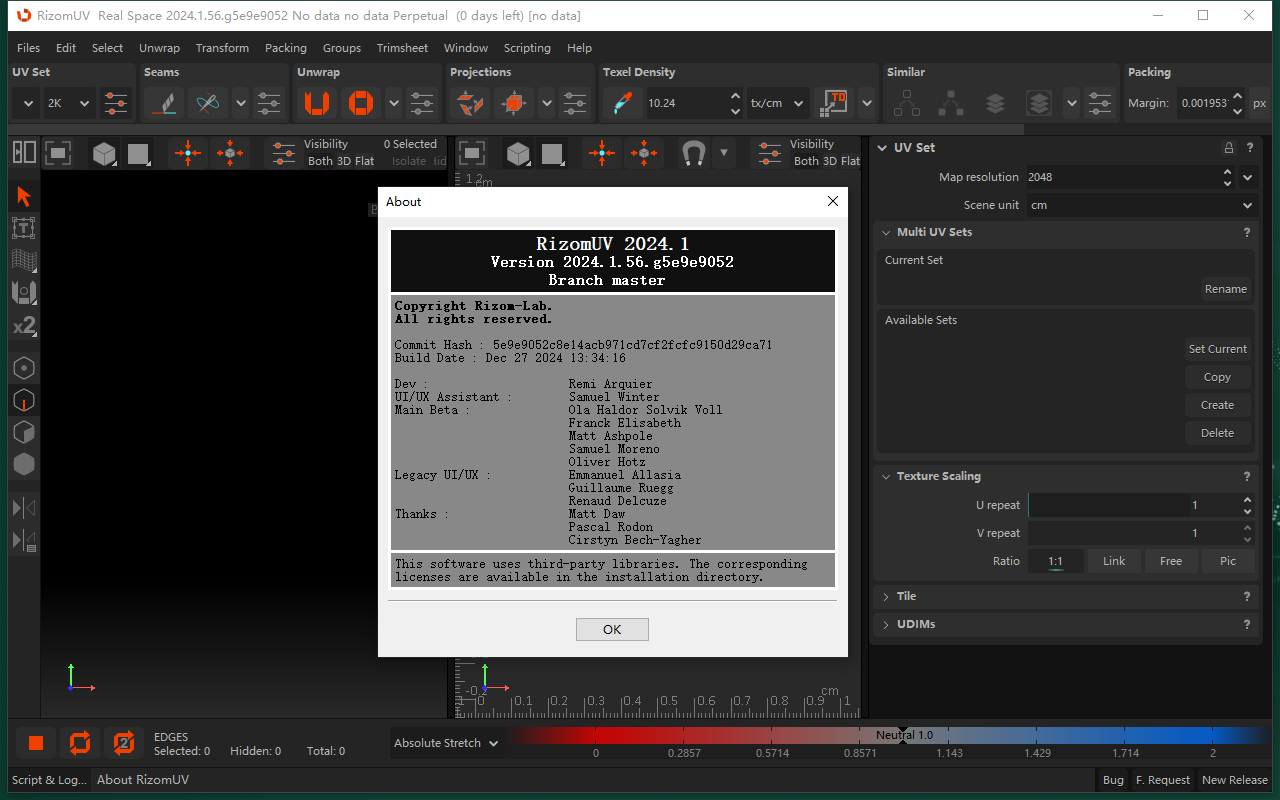
Task: Switch to vertex selection mode hexagon
Action: click(24, 368)
